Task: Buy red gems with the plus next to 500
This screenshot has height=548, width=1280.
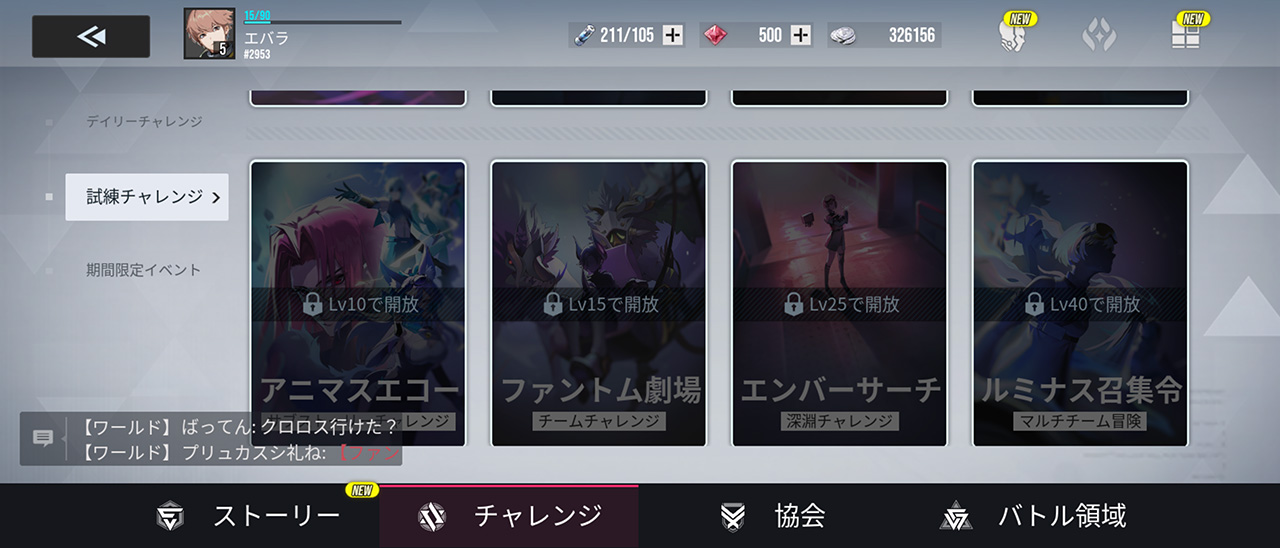Action: [x=801, y=35]
